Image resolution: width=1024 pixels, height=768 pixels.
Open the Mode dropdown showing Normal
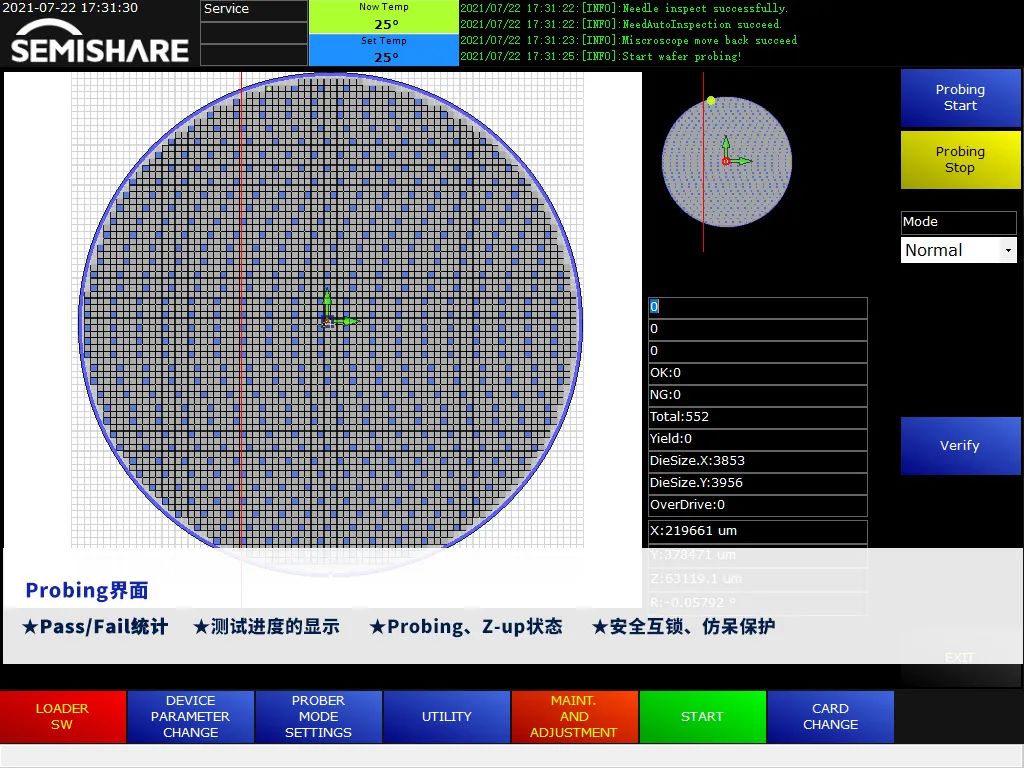pyautogui.click(x=959, y=250)
